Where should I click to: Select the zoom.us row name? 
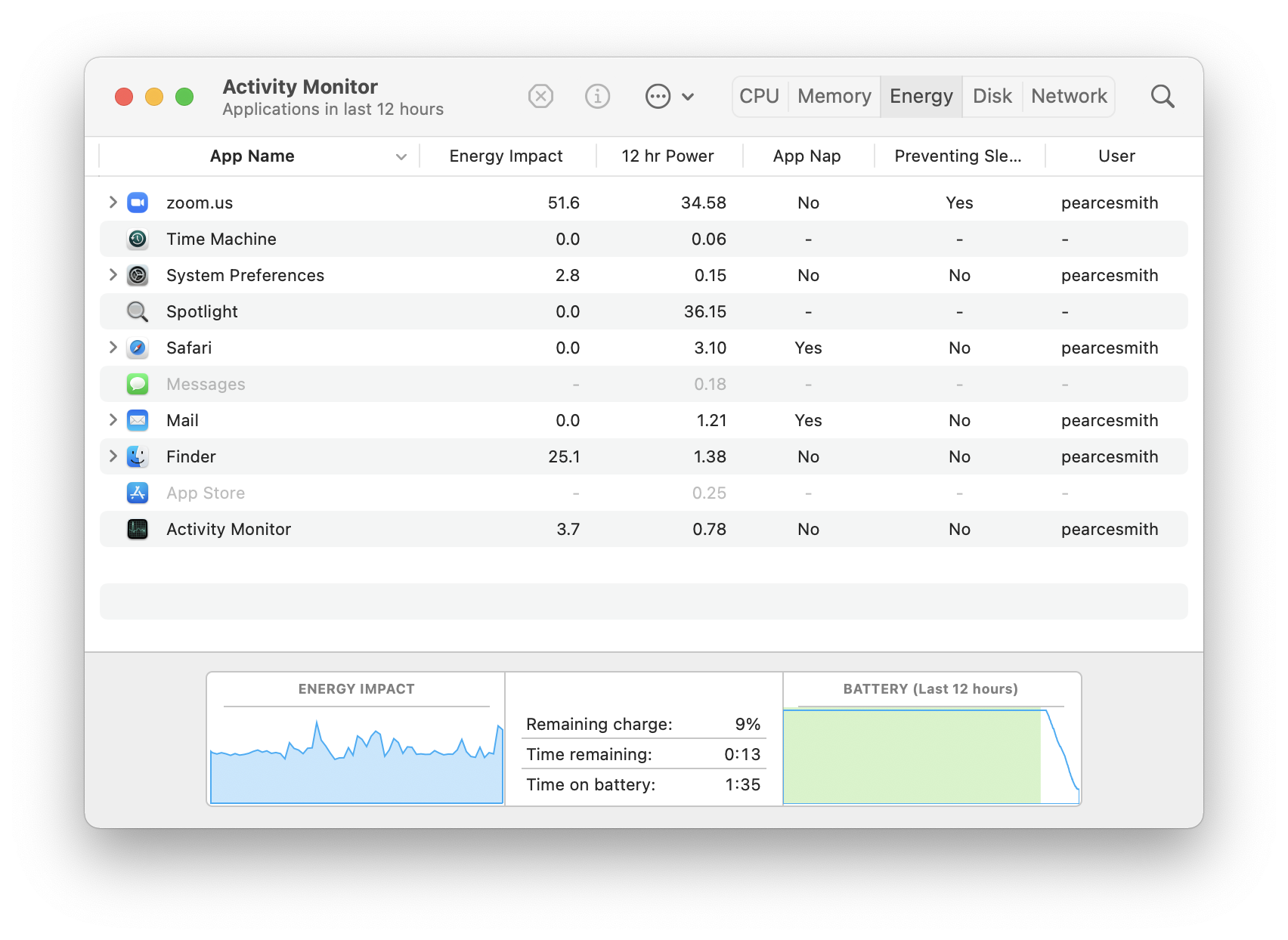pyautogui.click(x=200, y=203)
